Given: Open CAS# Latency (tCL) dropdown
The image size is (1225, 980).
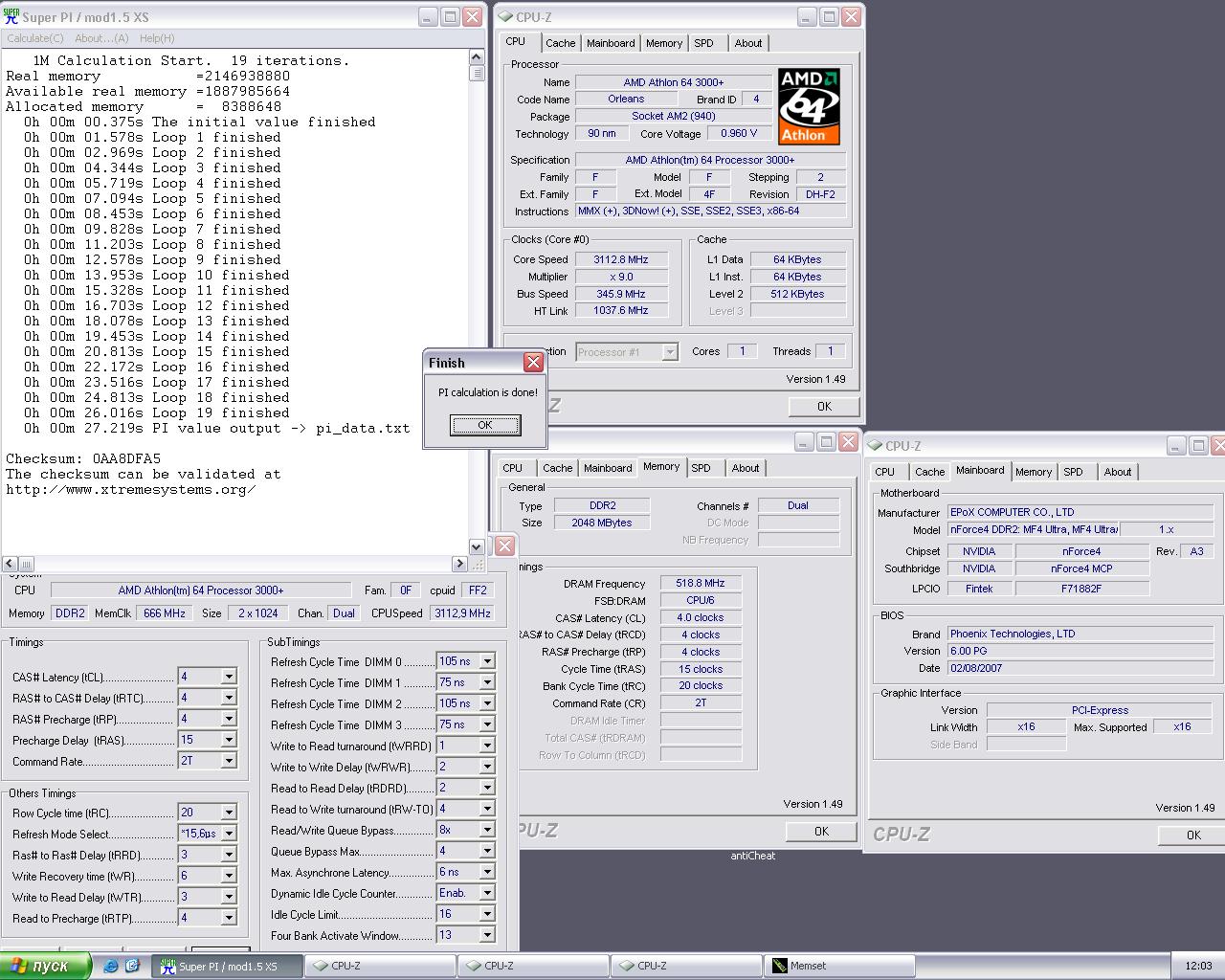Looking at the screenshot, I should click(229, 677).
